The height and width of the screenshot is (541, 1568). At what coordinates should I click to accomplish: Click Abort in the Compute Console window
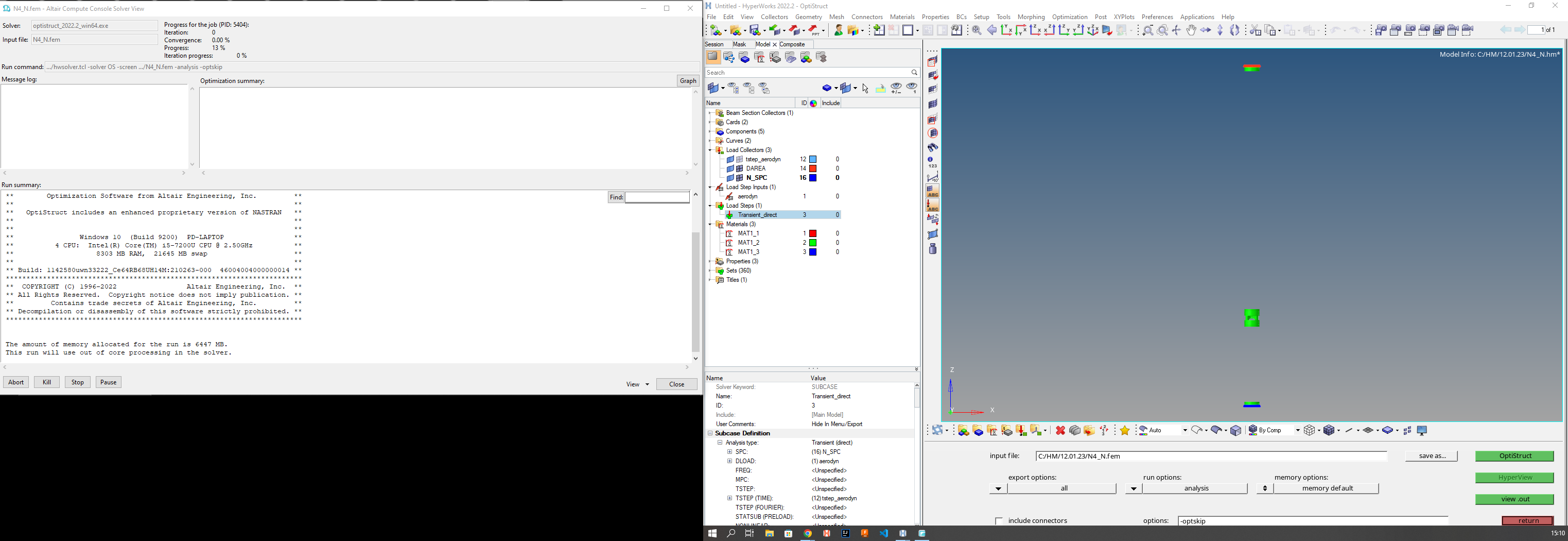[x=16, y=383]
